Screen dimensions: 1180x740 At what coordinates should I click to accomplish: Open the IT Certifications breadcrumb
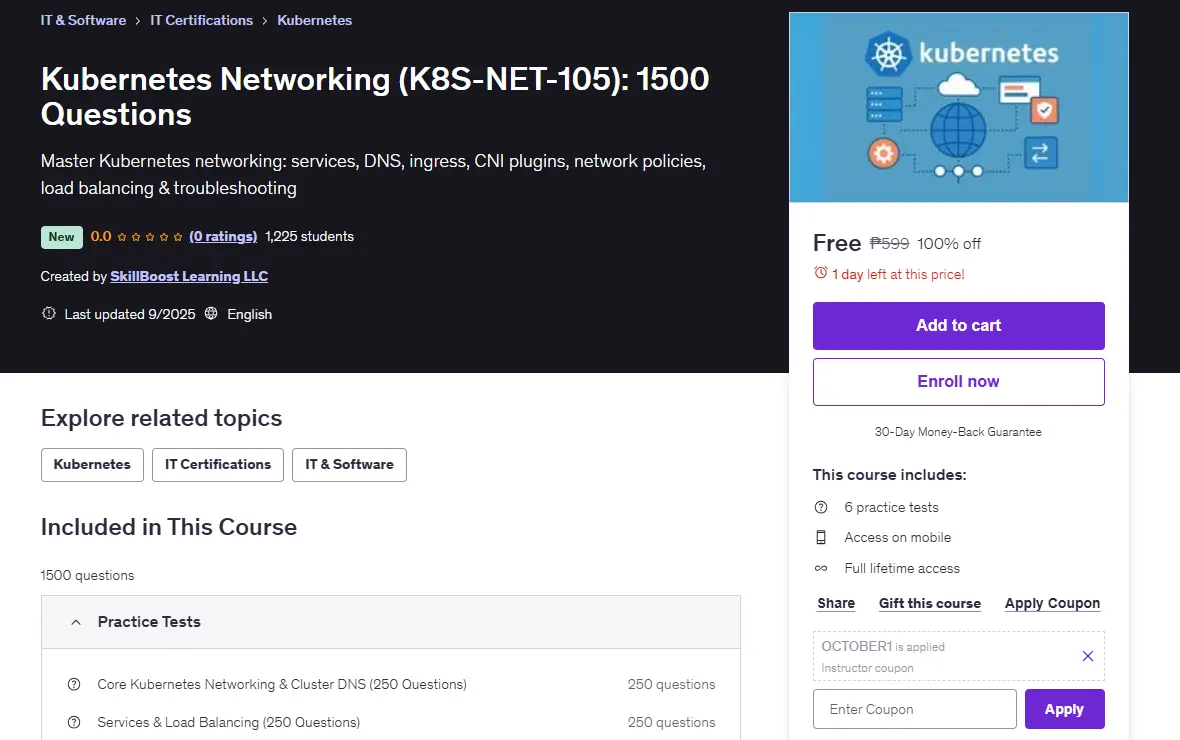pos(202,20)
